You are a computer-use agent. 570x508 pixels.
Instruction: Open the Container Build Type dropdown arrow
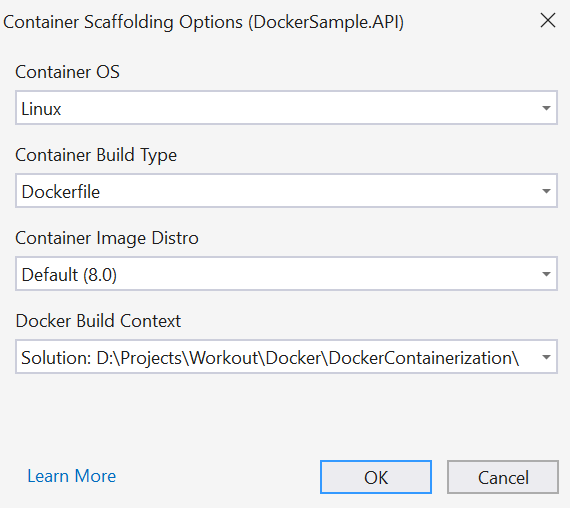pyautogui.click(x=546, y=191)
